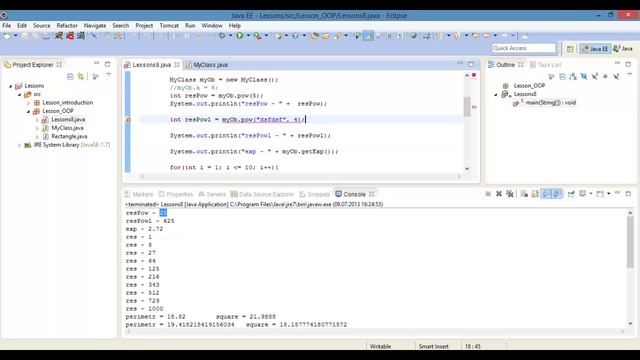The height and width of the screenshot is (360, 640).
Task: Open the Display Selected Console dropdown
Action: 591,194
